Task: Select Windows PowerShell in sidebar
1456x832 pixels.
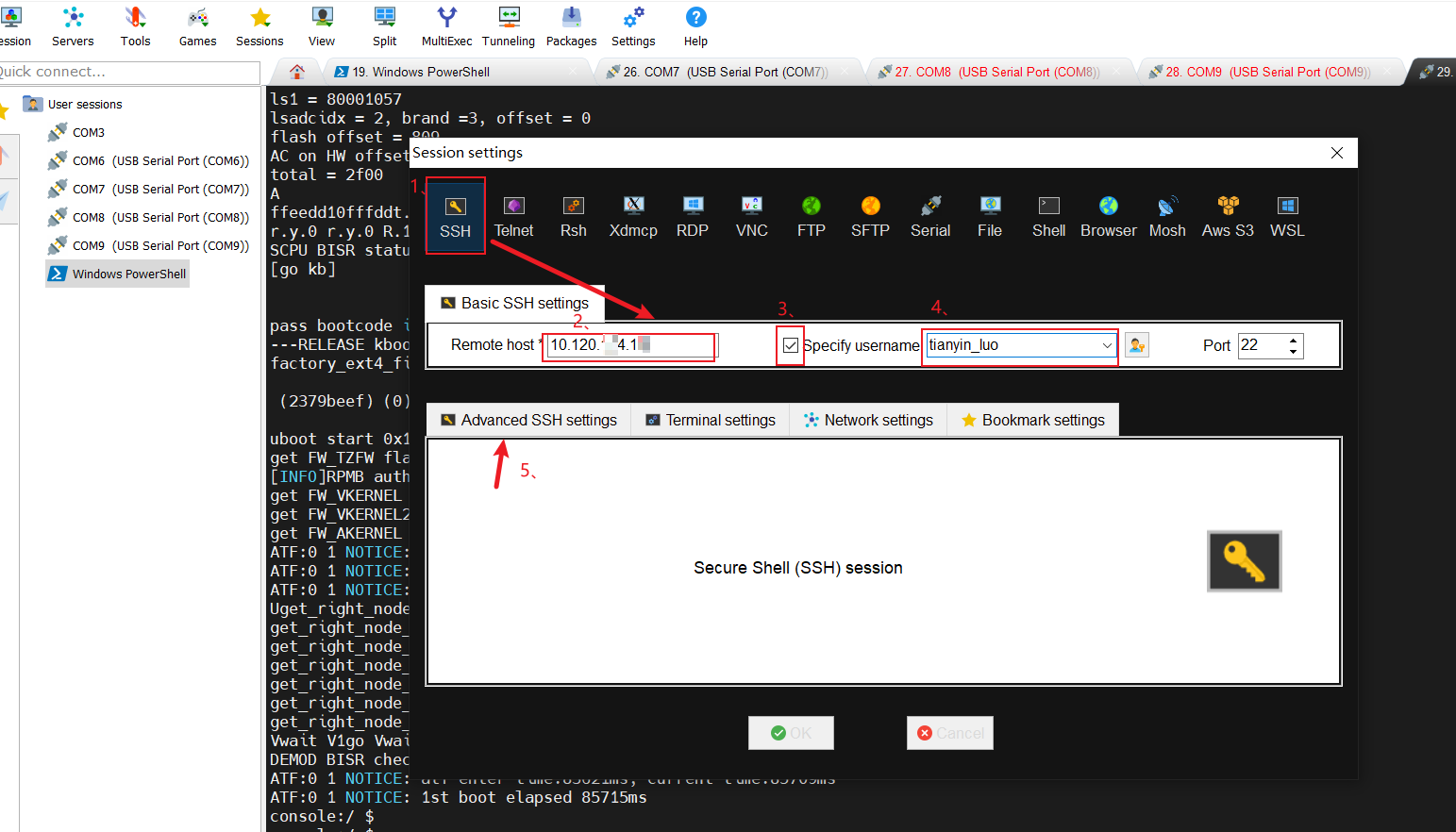Action: point(118,274)
